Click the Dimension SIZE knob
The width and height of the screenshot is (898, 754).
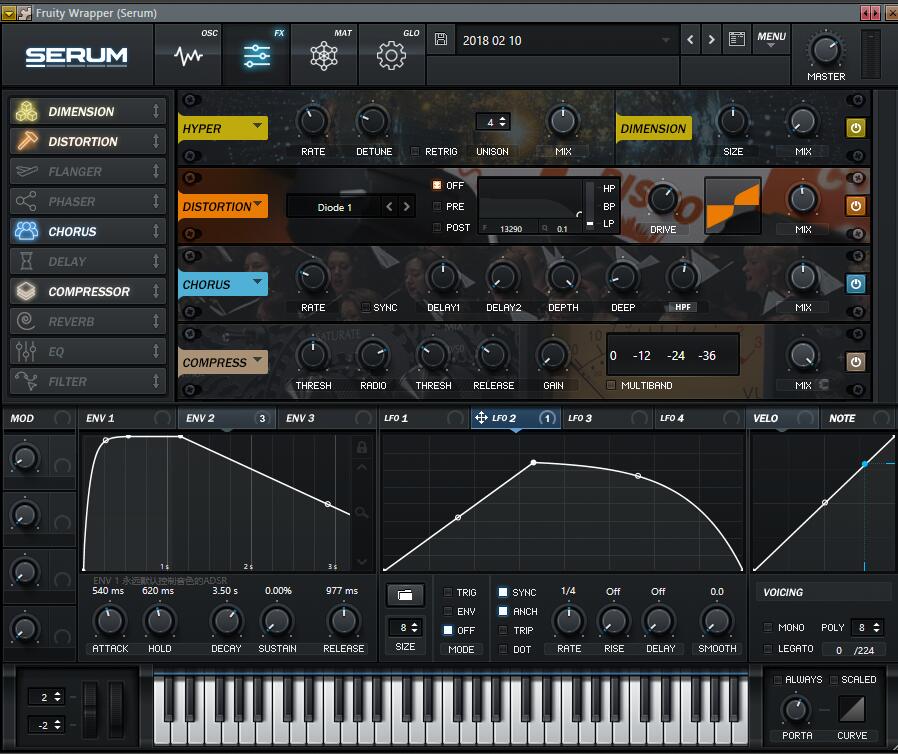coord(732,121)
